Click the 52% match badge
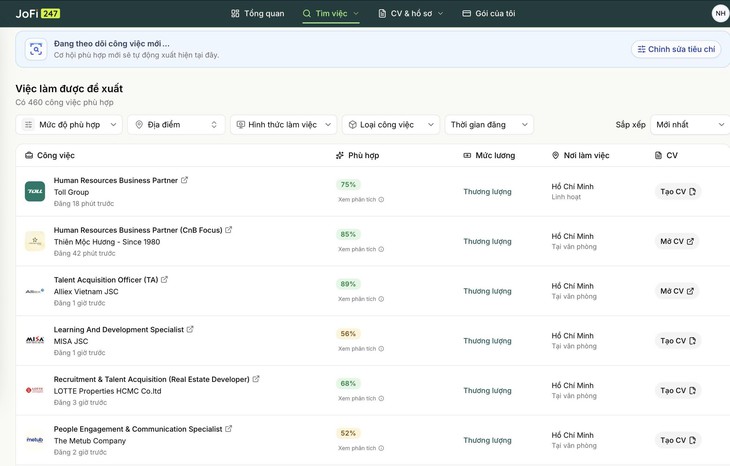 coord(348,433)
